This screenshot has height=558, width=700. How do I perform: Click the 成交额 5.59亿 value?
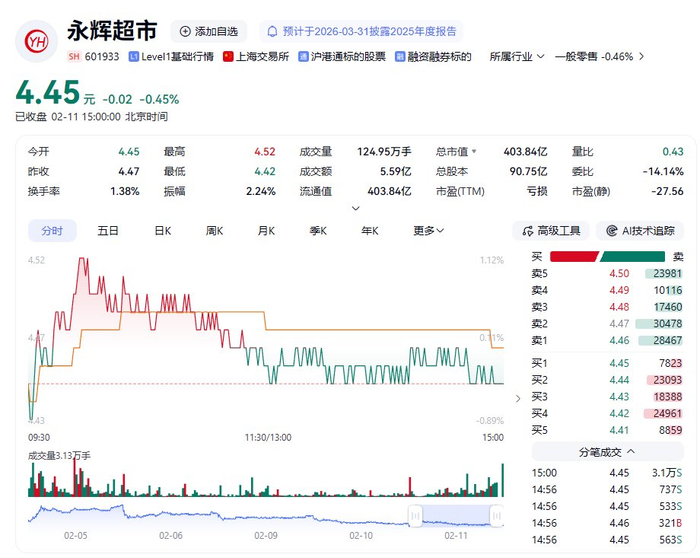[x=396, y=171]
